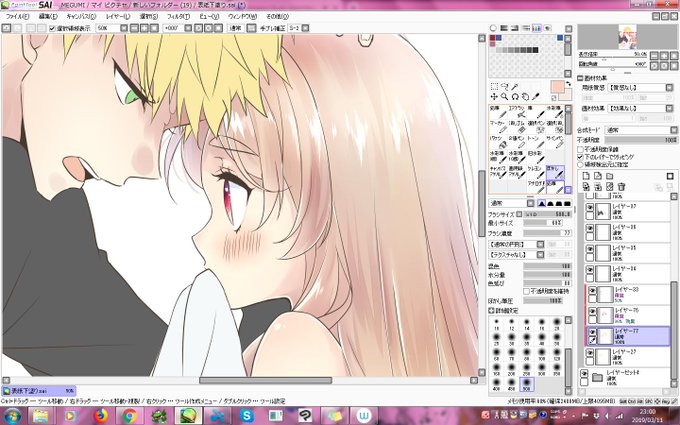The height and width of the screenshot is (425, 680).
Task: Click the foreground color swatch
Action: click(x=557, y=86)
